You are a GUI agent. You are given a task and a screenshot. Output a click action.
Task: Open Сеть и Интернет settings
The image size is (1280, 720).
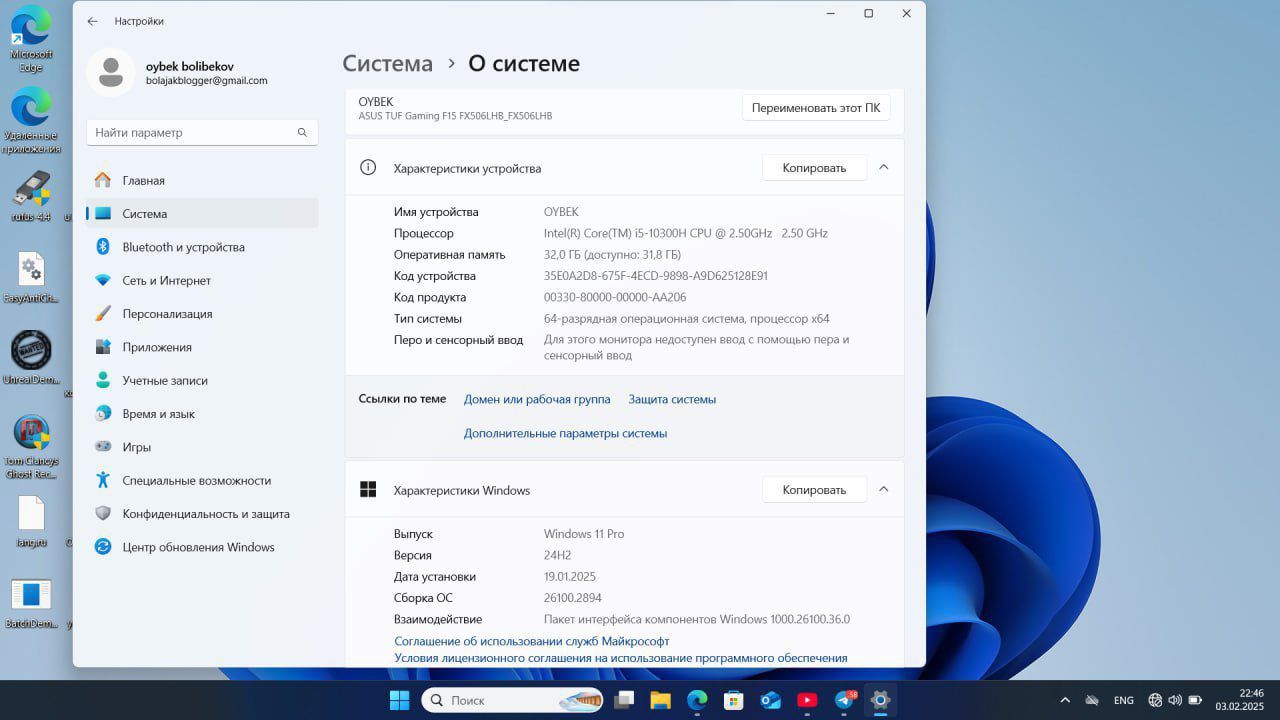(202, 280)
